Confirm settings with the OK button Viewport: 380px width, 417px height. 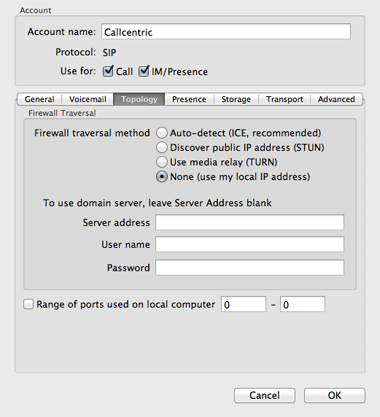[335, 395]
